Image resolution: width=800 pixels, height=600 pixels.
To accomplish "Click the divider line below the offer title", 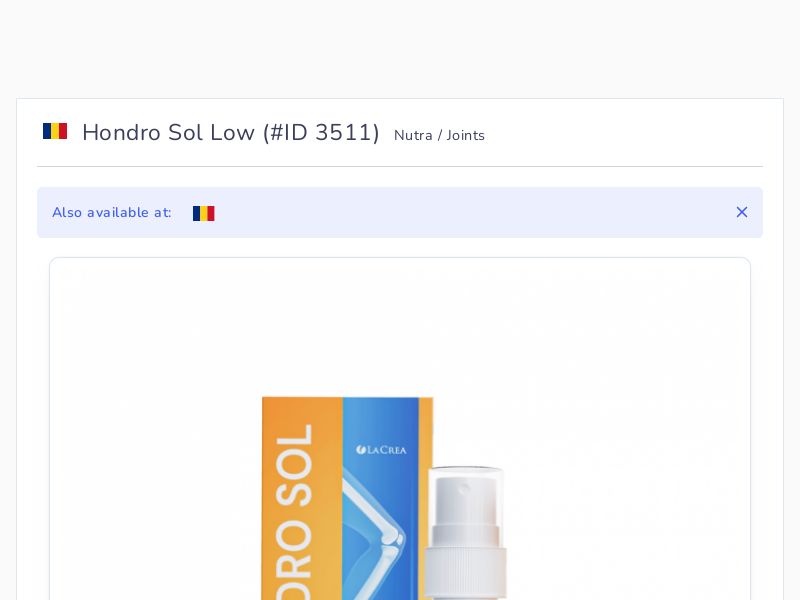I will click(400, 166).
